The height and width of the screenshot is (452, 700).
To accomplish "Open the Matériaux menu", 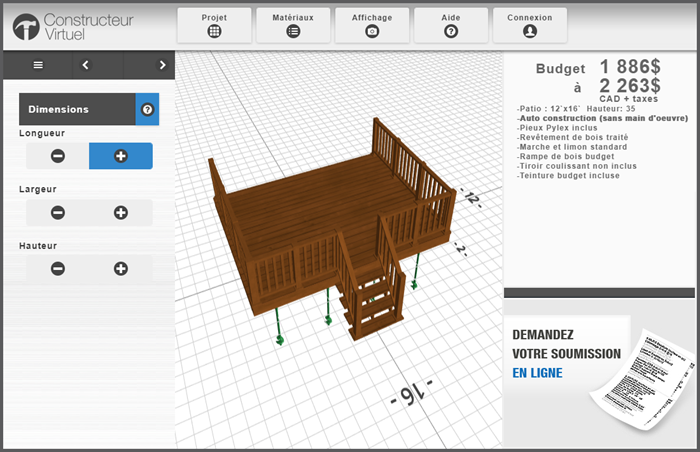I will pyautogui.click(x=293, y=25).
